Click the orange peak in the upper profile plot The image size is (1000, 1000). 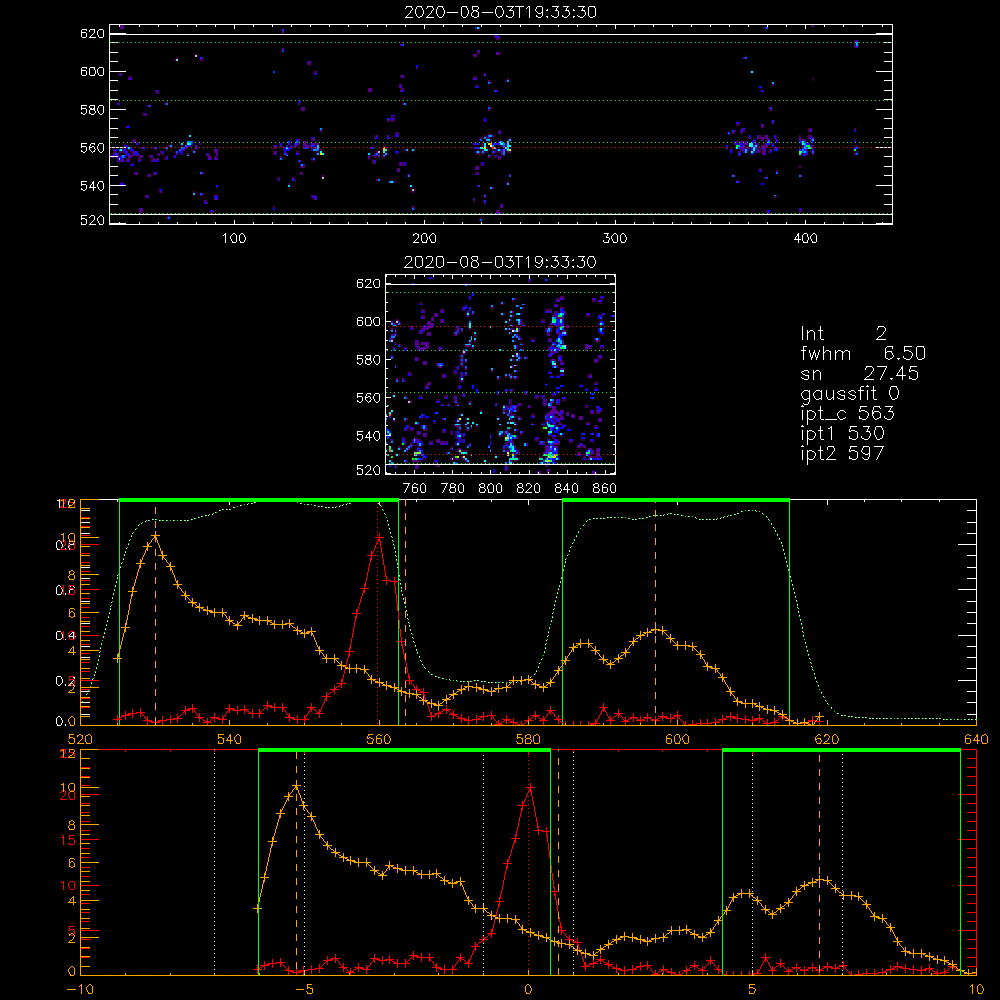coord(155,536)
